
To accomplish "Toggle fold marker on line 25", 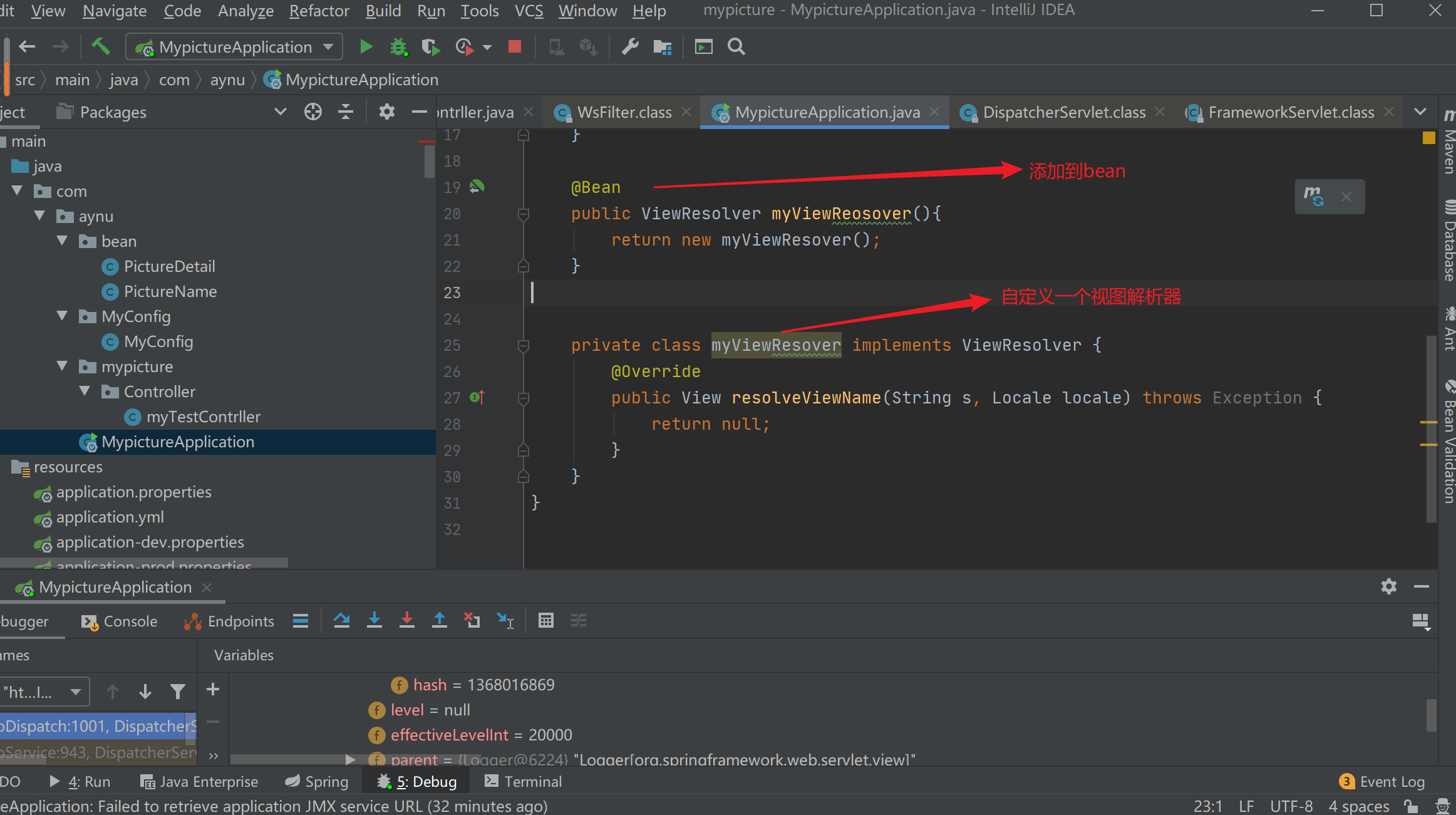I will click(524, 345).
